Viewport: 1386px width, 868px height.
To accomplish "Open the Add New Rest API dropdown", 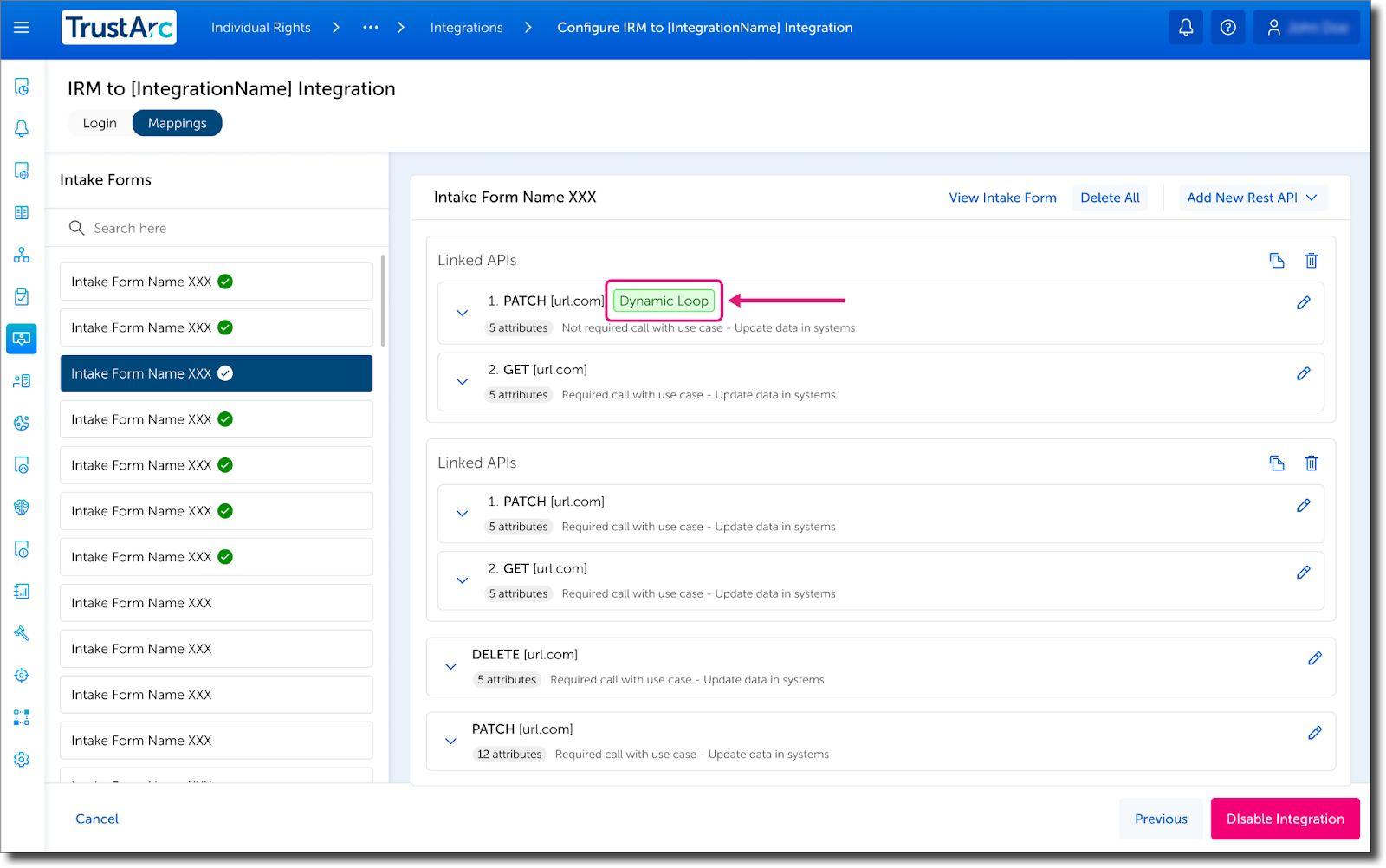I will (1253, 197).
